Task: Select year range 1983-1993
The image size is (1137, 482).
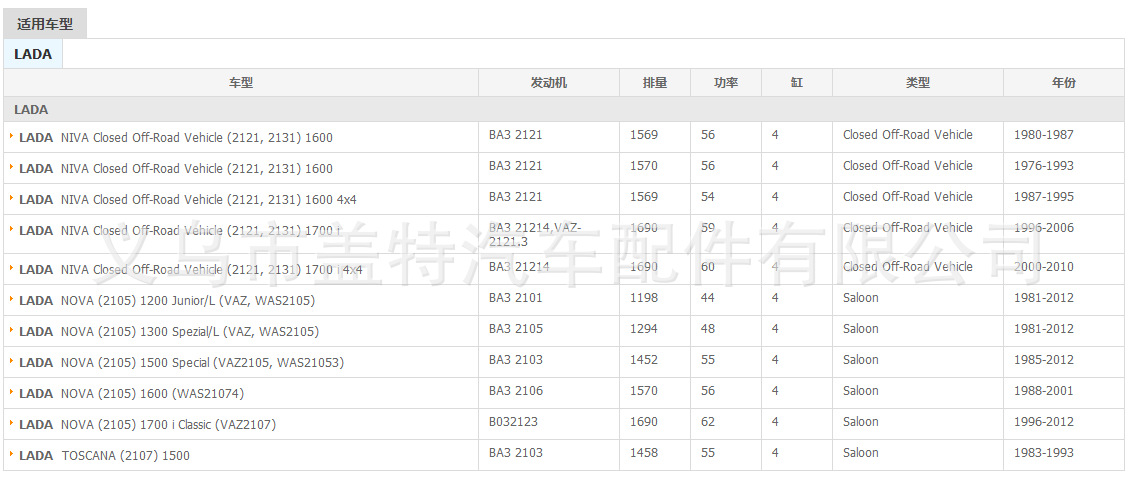Action: coord(1043,453)
